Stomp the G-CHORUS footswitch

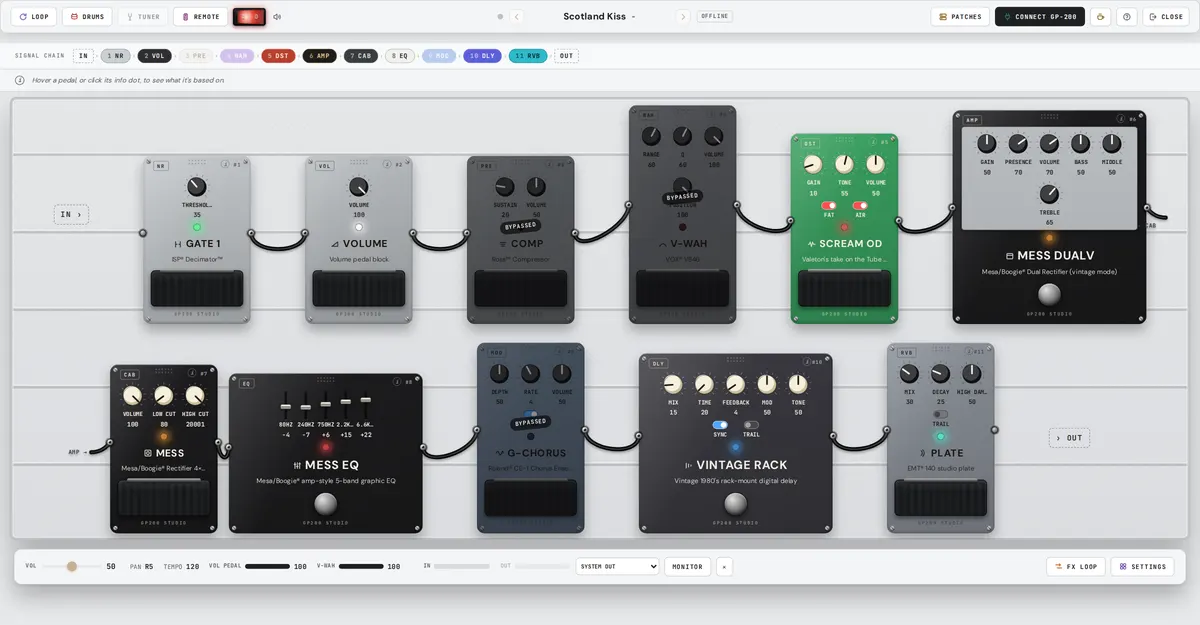pyautogui.click(x=530, y=498)
